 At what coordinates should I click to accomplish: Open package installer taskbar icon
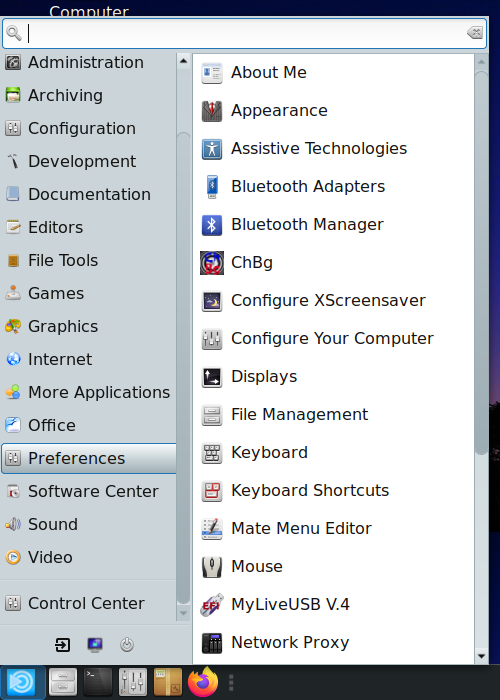pos(168,682)
